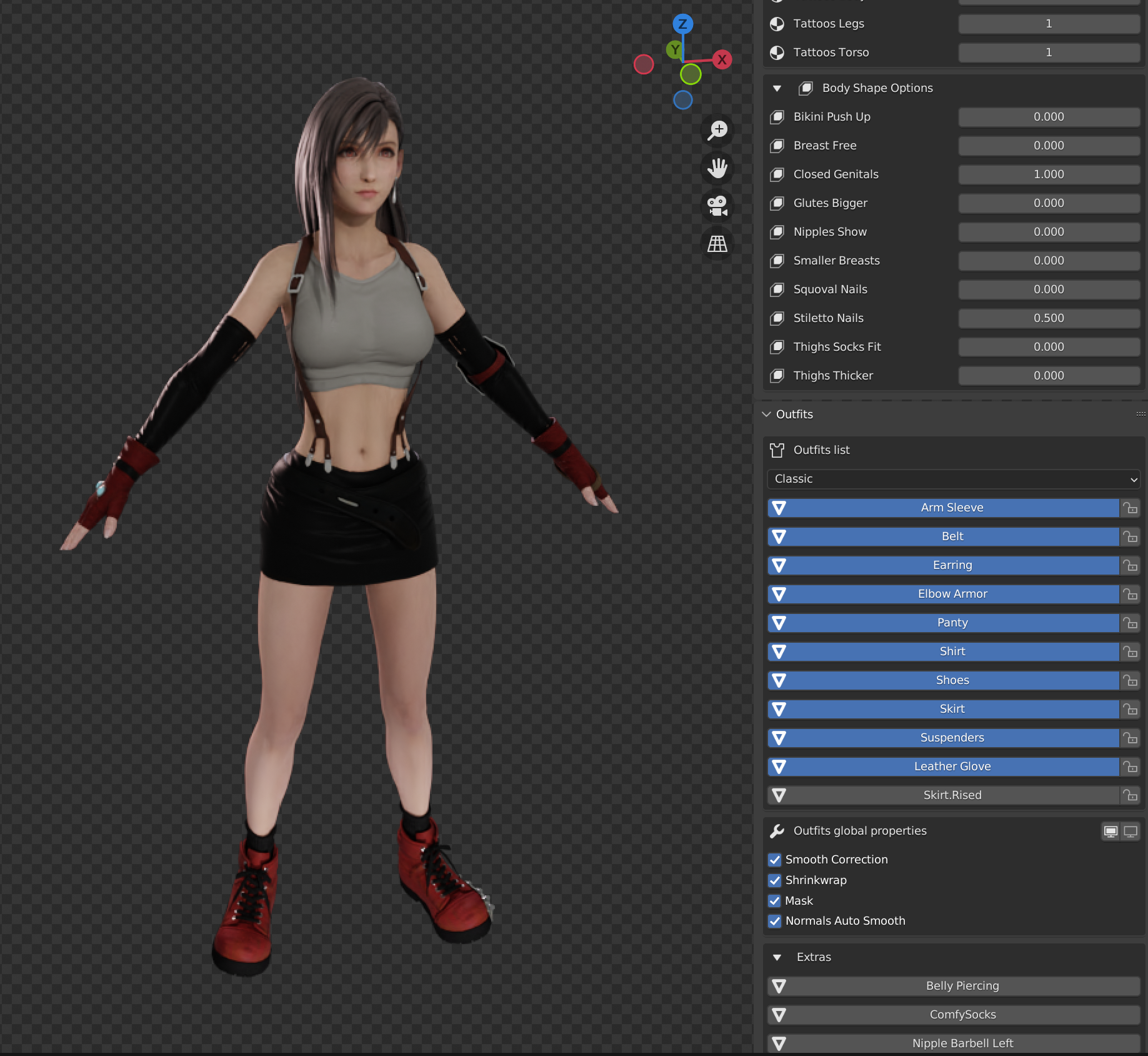Click the Outfits list shirt icon
Screen dimensions: 1148x1056
click(777, 450)
